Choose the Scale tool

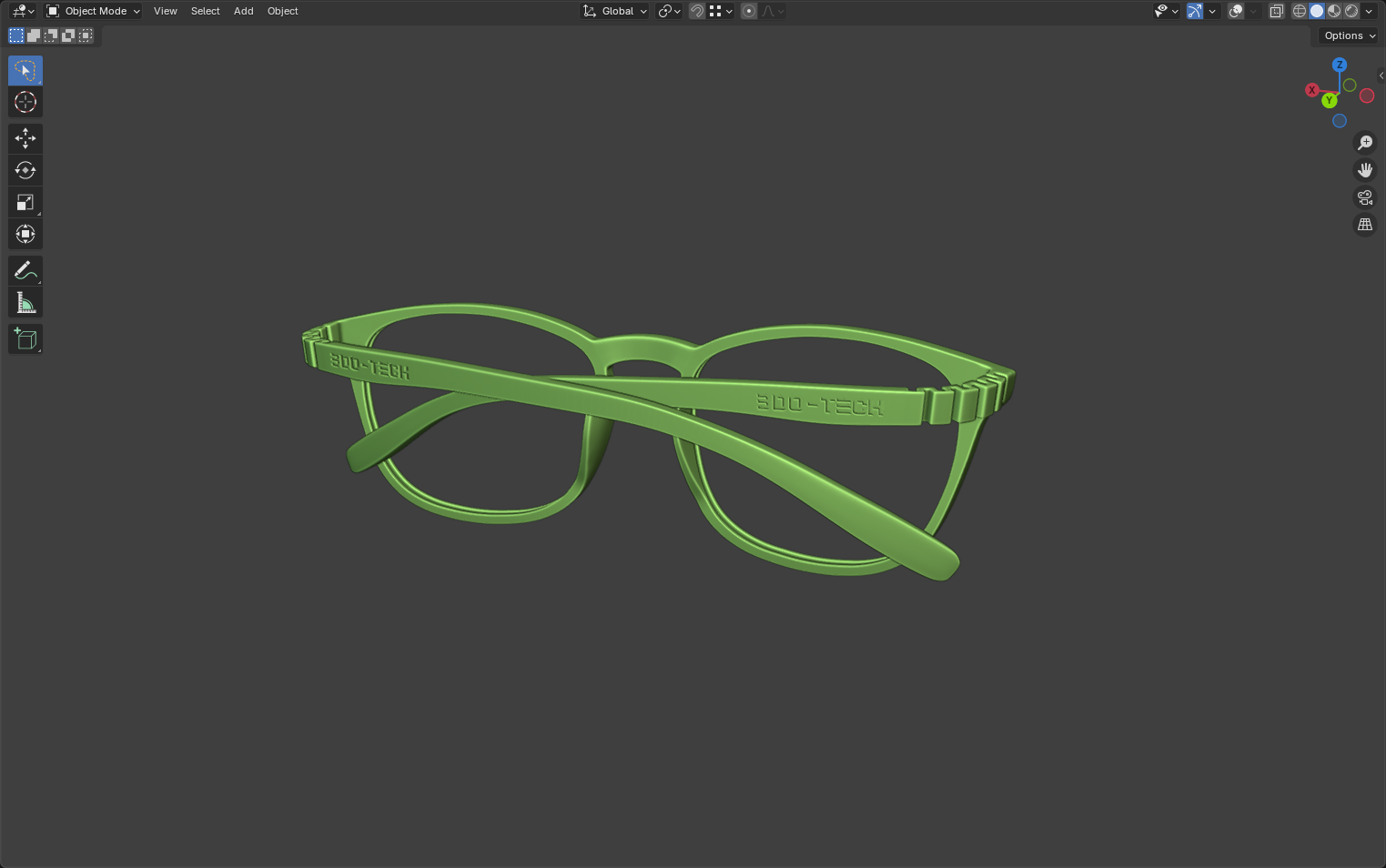click(x=25, y=202)
